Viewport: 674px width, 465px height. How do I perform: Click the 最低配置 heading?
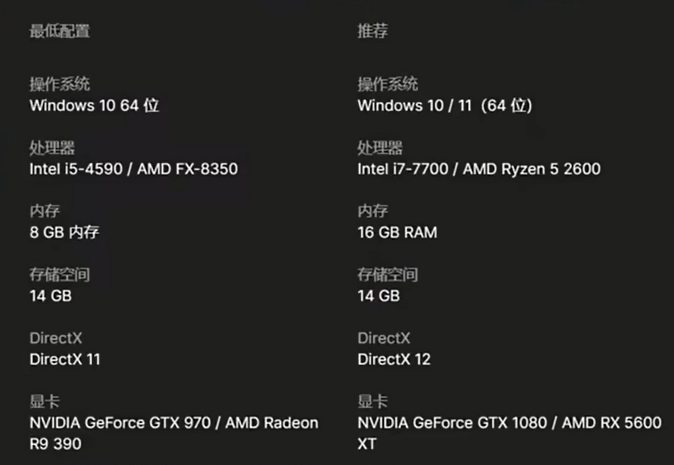pos(60,31)
